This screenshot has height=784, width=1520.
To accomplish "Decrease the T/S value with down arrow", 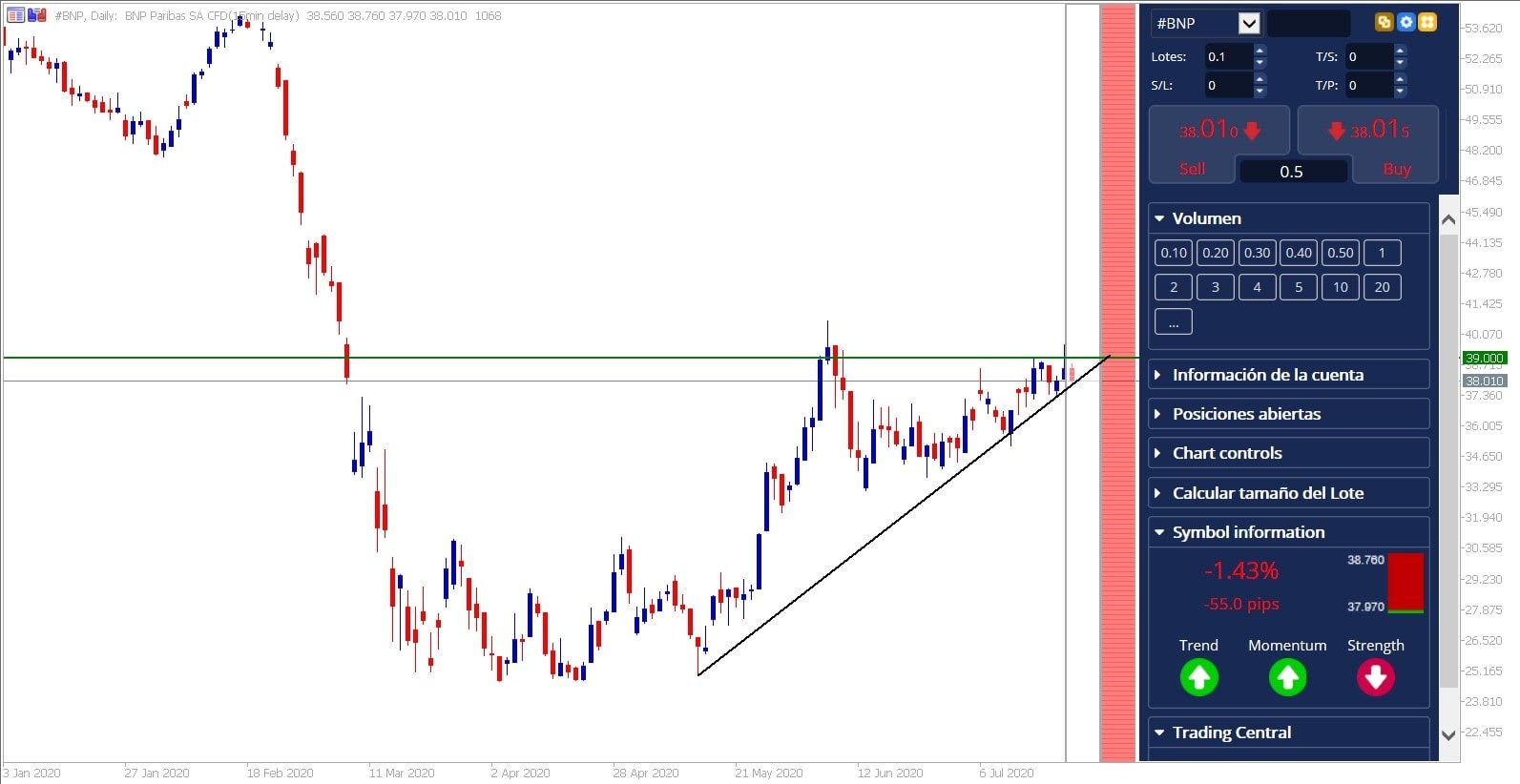I will [1400, 63].
